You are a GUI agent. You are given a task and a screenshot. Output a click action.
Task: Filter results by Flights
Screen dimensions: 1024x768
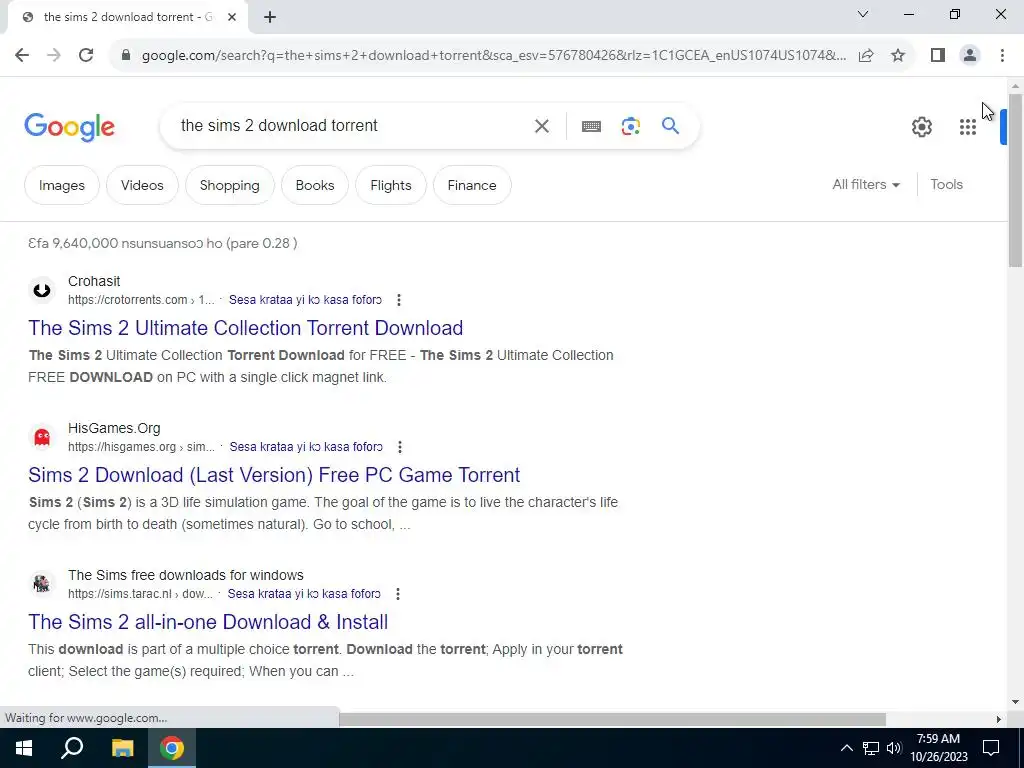391,185
